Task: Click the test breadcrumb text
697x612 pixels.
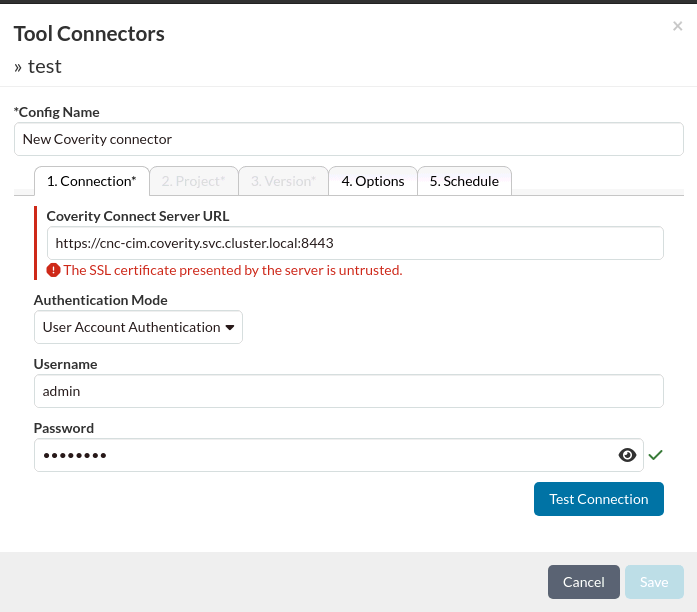Action: click(44, 67)
